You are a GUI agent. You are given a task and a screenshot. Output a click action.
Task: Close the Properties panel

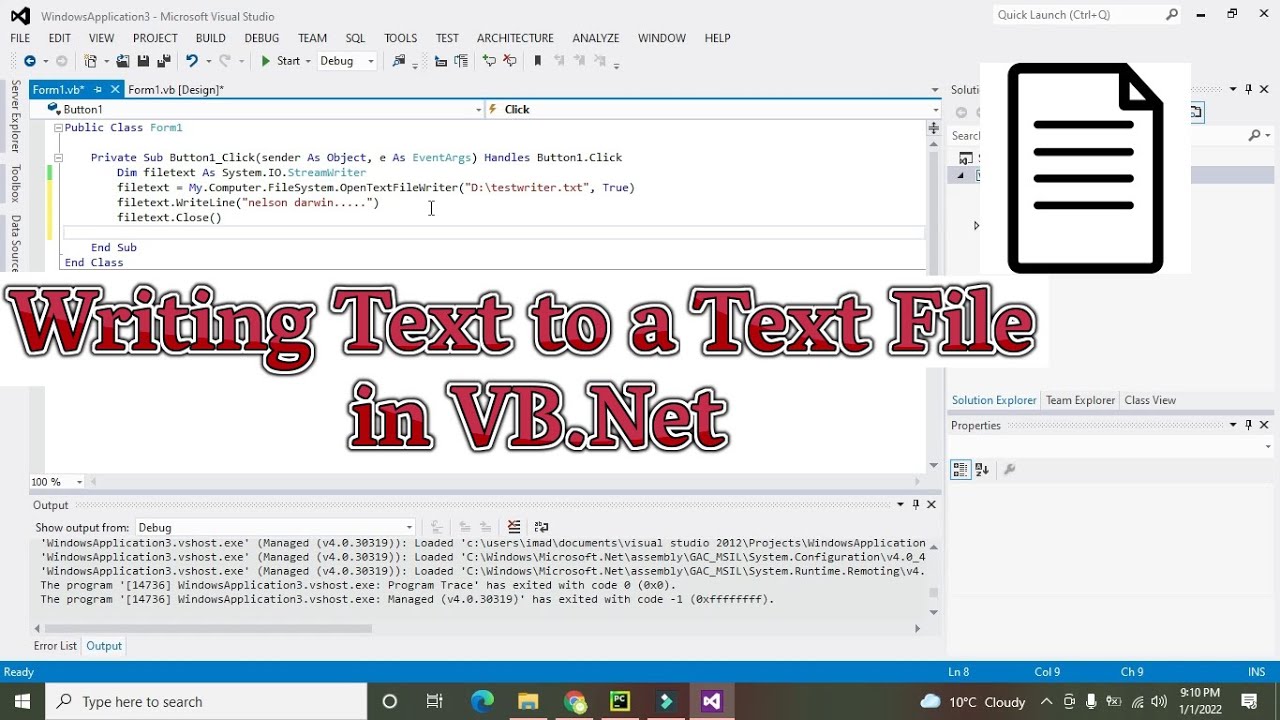coord(1264,425)
